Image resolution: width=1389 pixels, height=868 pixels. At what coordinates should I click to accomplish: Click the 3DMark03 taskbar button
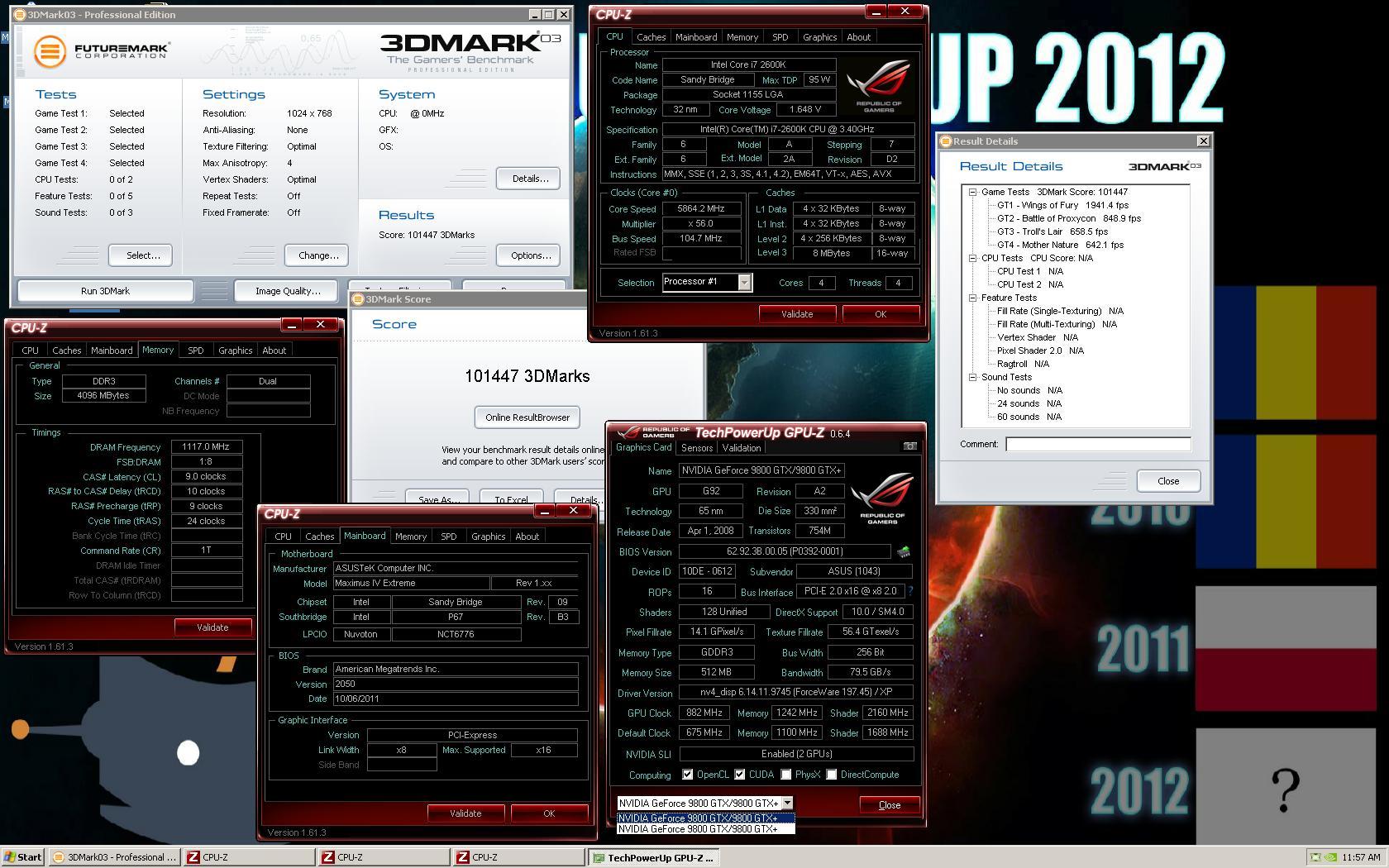pos(114,857)
